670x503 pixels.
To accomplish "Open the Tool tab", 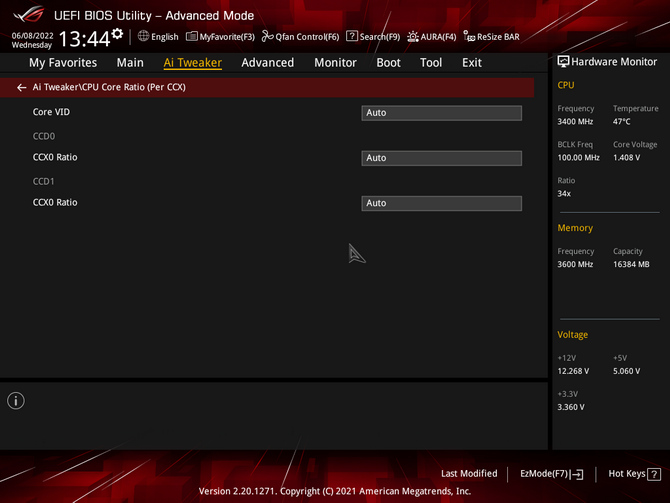I will tap(431, 63).
